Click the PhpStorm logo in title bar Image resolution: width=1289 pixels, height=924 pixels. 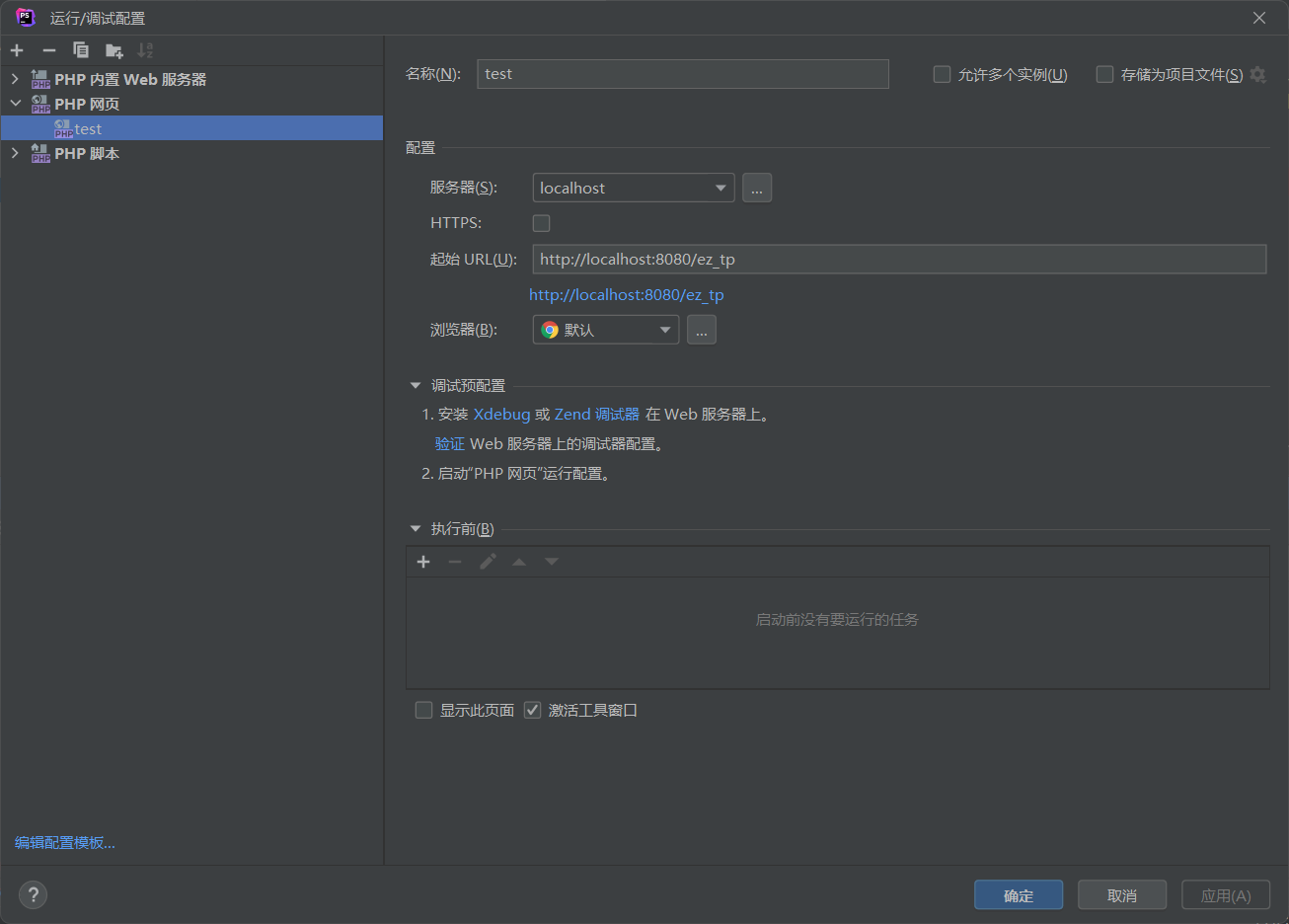[x=25, y=17]
